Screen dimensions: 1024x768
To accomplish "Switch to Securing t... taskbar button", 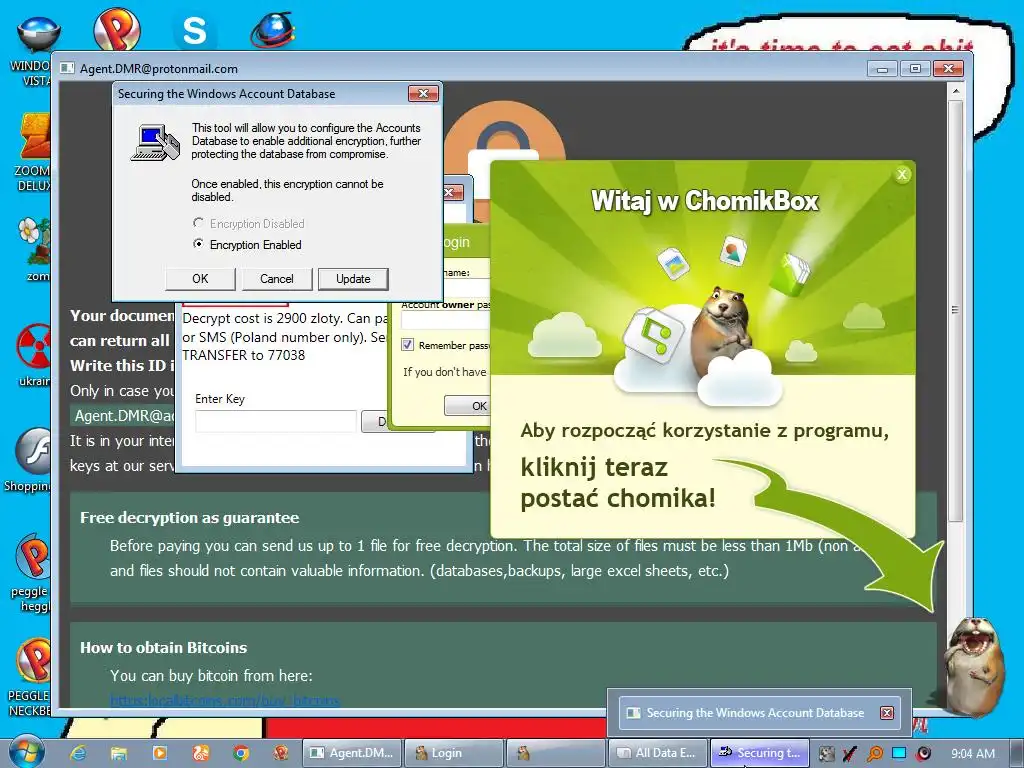I will 760,753.
